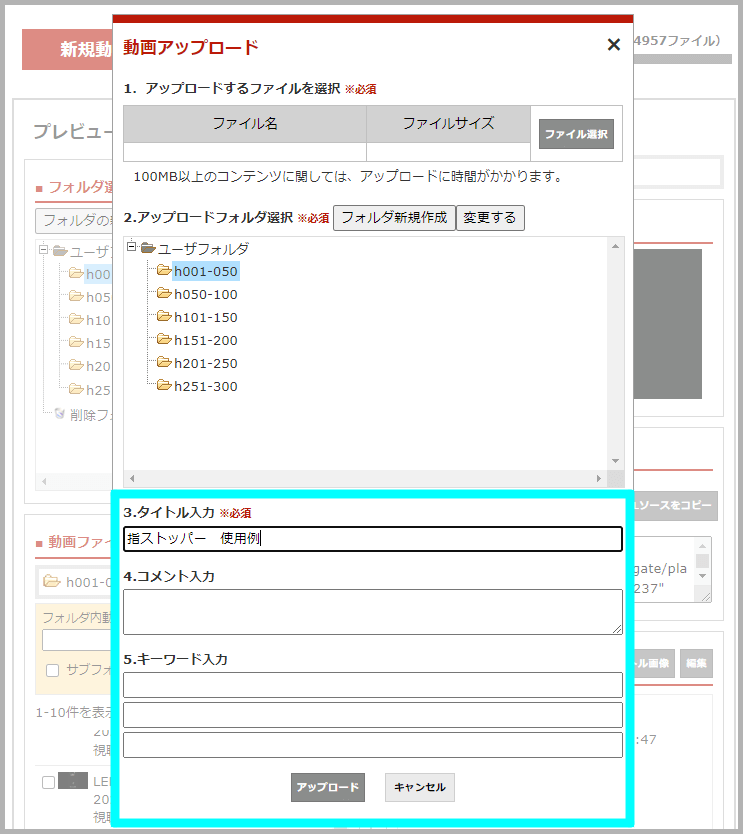Viewport: 743px width, 834px height.
Task: Select the ユーザフォルダ root folder in dialog
Action: tap(203, 248)
